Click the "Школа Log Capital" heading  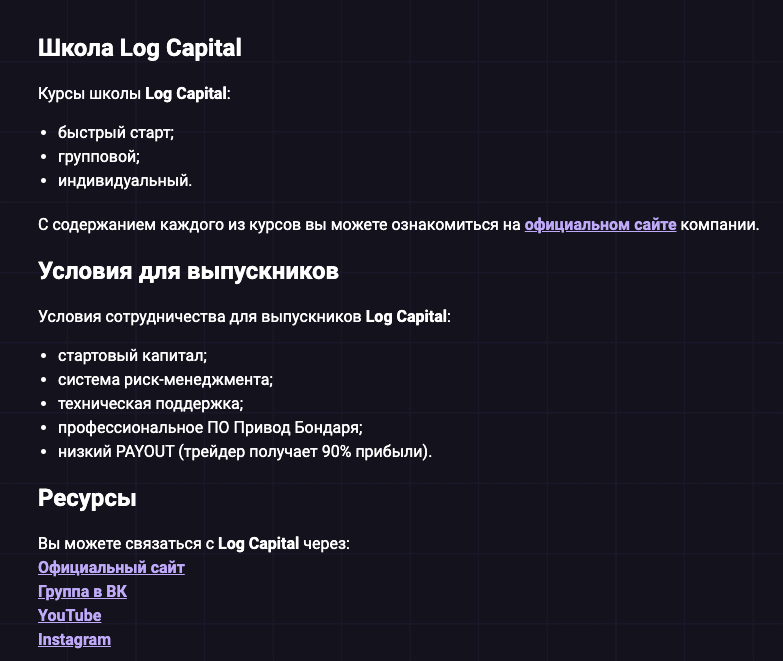140,48
